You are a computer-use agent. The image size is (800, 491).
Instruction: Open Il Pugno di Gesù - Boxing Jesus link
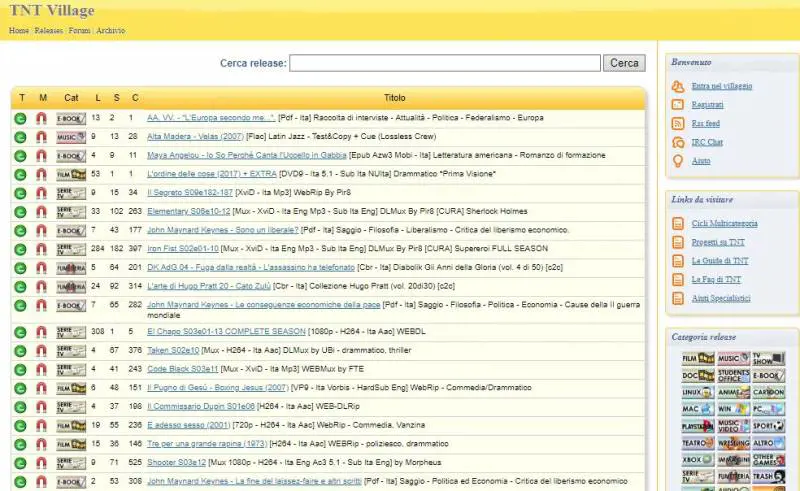point(218,388)
